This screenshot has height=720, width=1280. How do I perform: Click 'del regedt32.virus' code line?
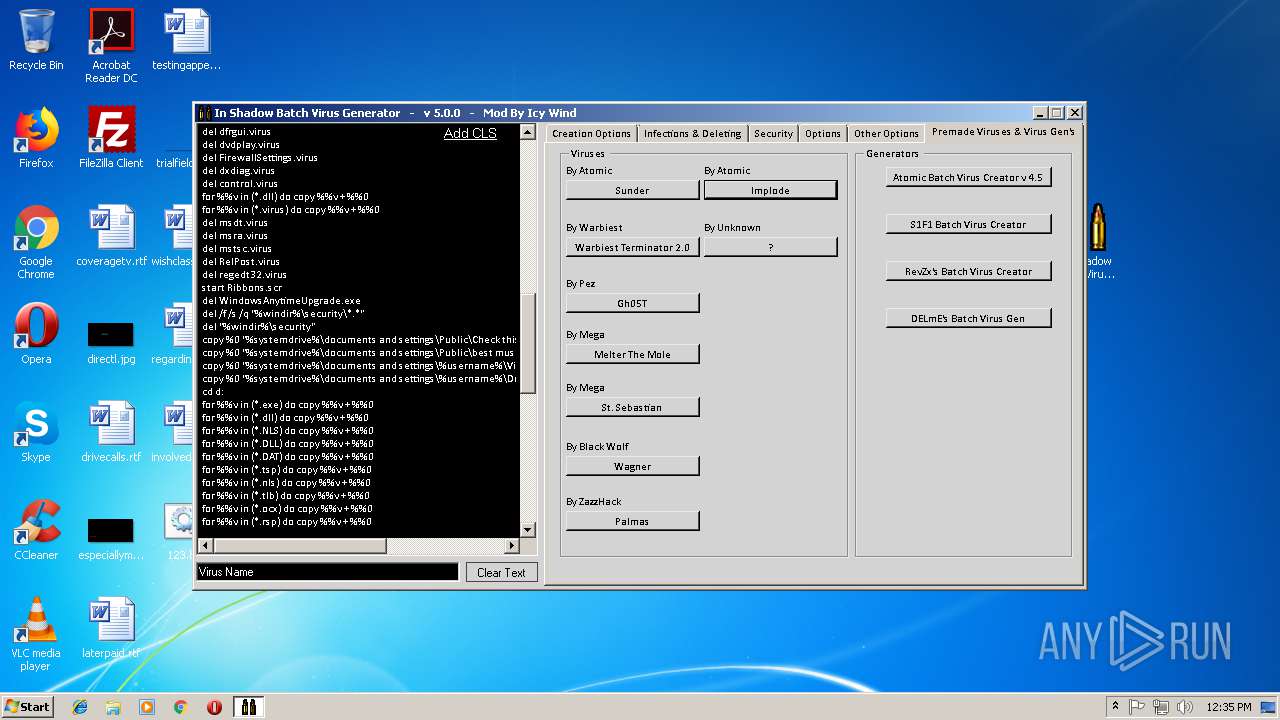(244, 274)
